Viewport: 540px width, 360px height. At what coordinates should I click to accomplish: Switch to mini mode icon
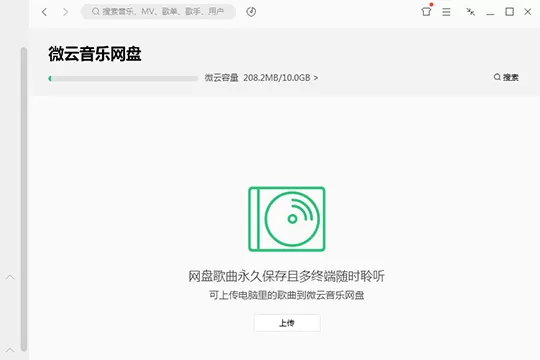coord(470,12)
